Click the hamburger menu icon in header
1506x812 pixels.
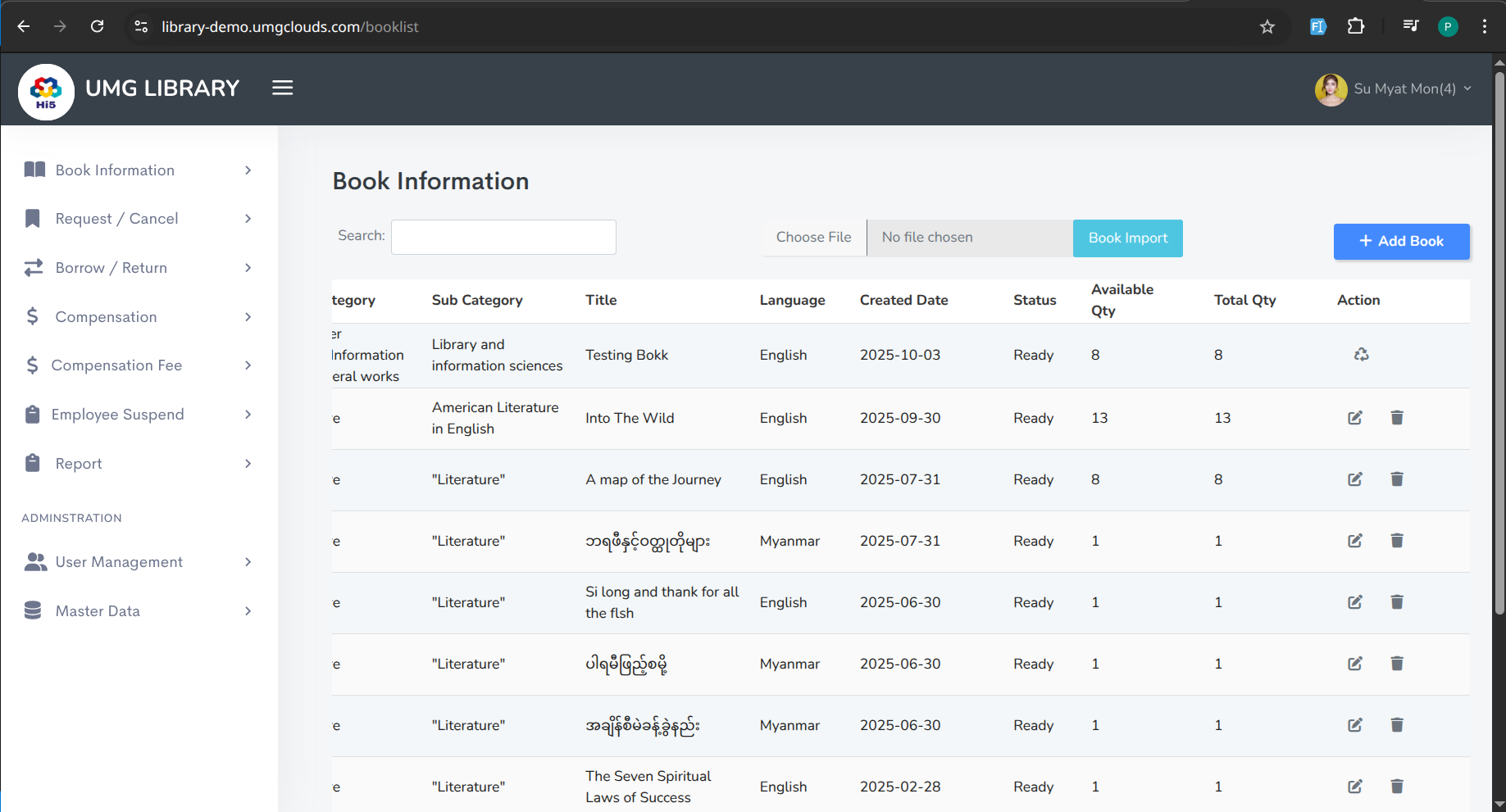pyautogui.click(x=283, y=88)
